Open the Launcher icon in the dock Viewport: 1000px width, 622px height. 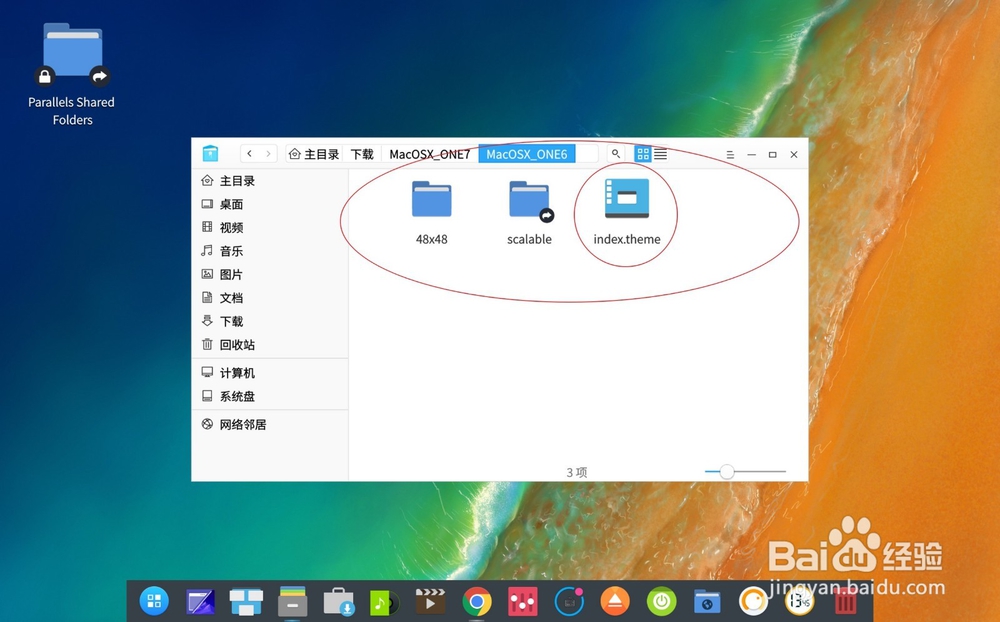pyautogui.click(x=153, y=601)
